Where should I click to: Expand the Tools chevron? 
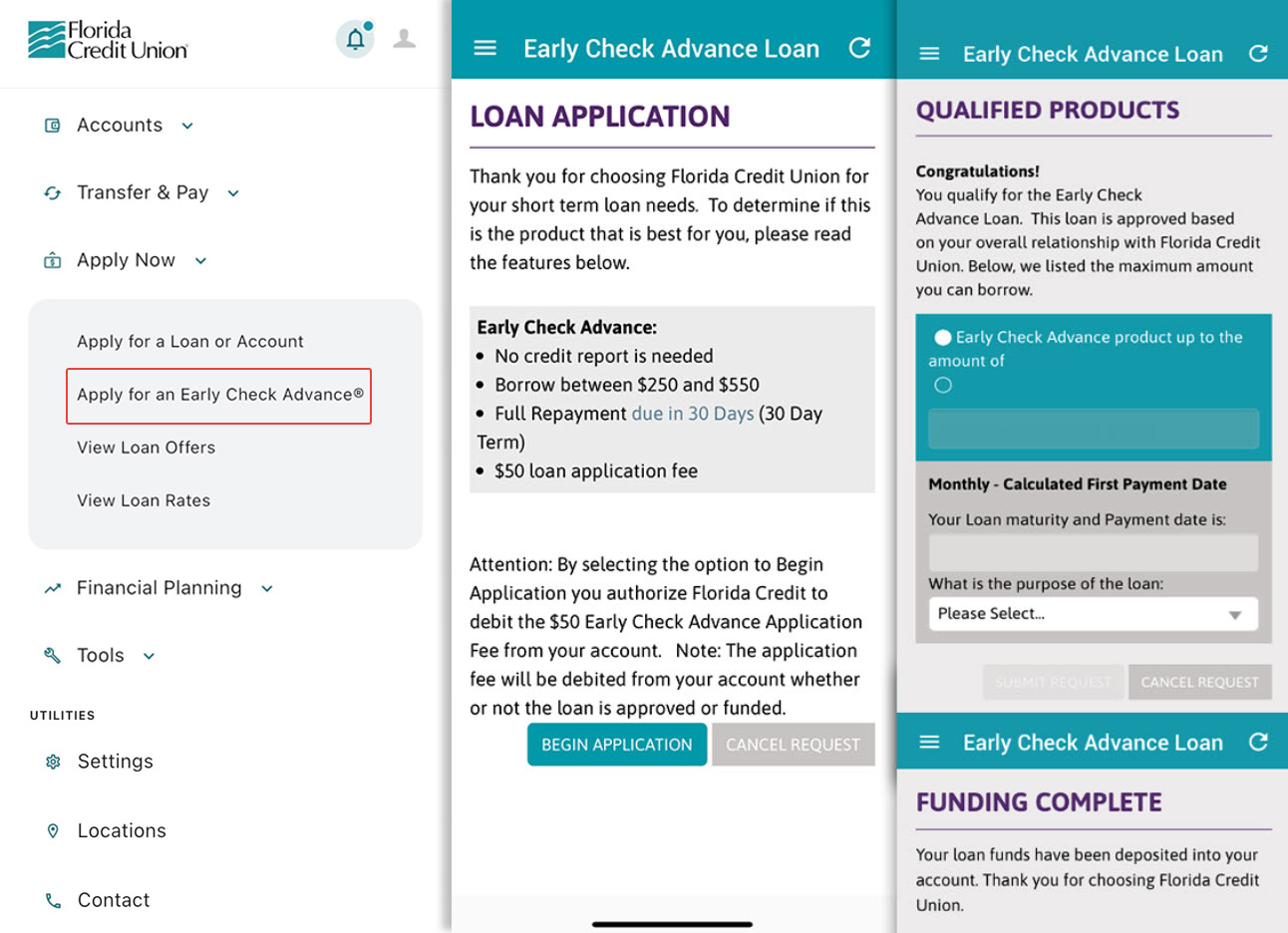click(x=149, y=657)
